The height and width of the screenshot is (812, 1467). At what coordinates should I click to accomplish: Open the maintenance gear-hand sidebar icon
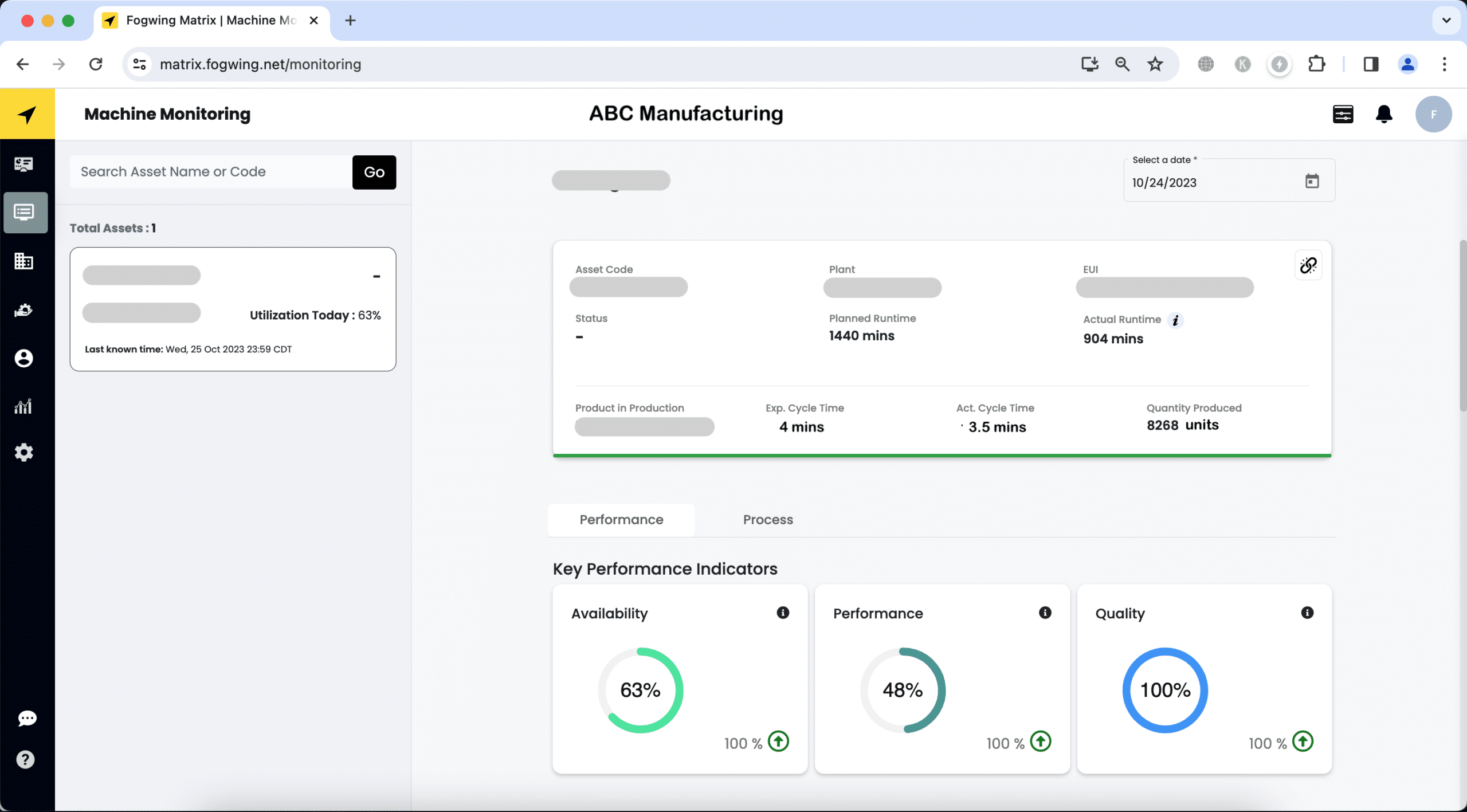(x=23, y=310)
